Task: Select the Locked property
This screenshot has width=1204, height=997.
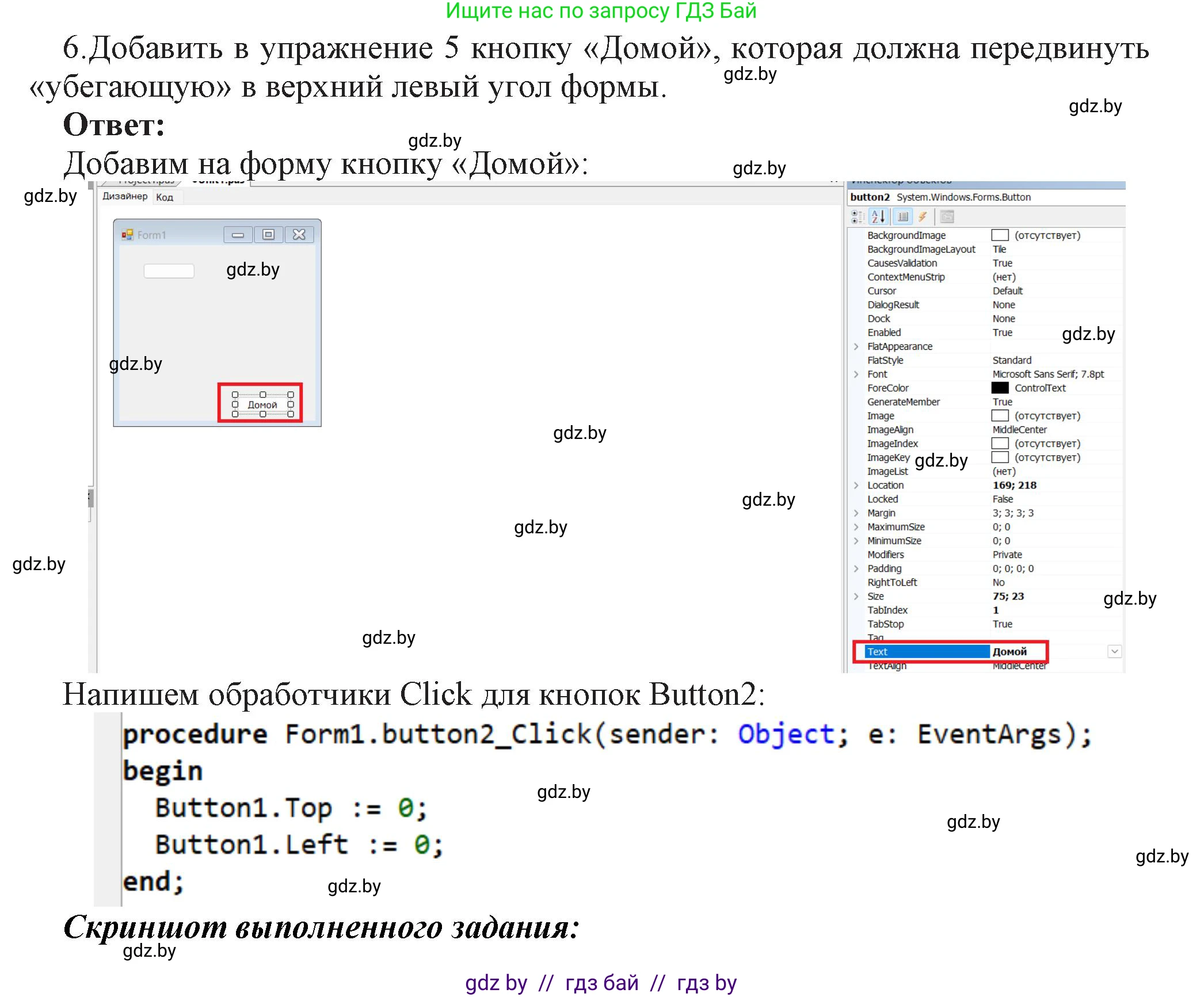Action: click(x=882, y=499)
